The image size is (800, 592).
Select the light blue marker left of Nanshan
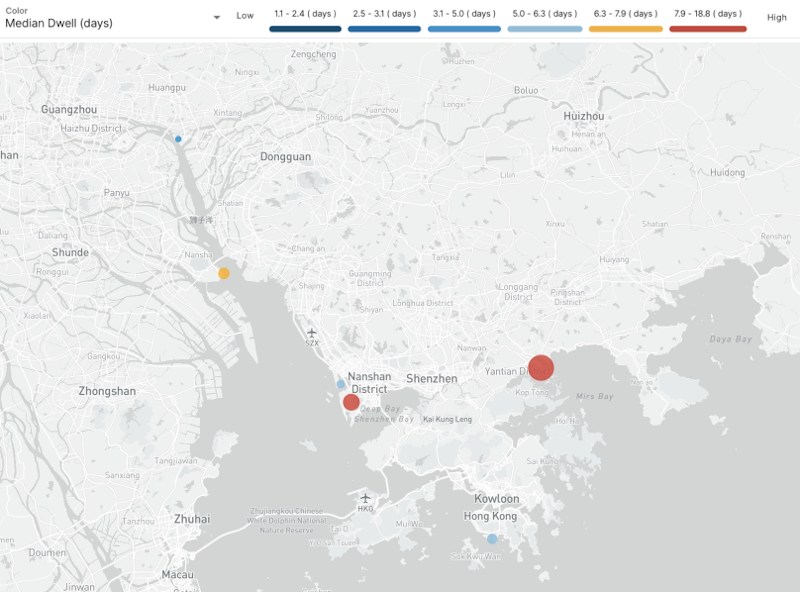(341, 384)
